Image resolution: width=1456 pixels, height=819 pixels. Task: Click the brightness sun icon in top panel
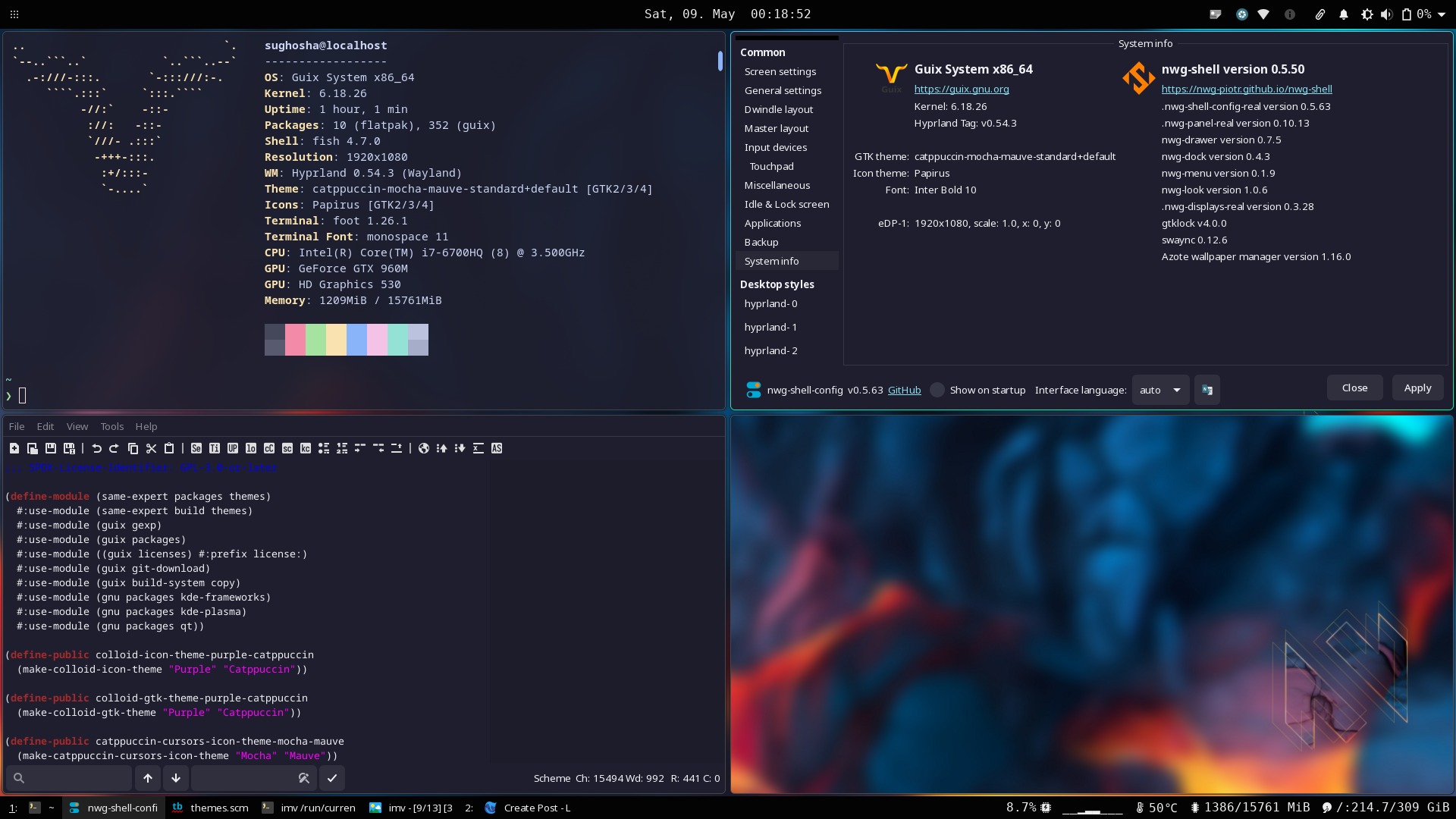1367,14
